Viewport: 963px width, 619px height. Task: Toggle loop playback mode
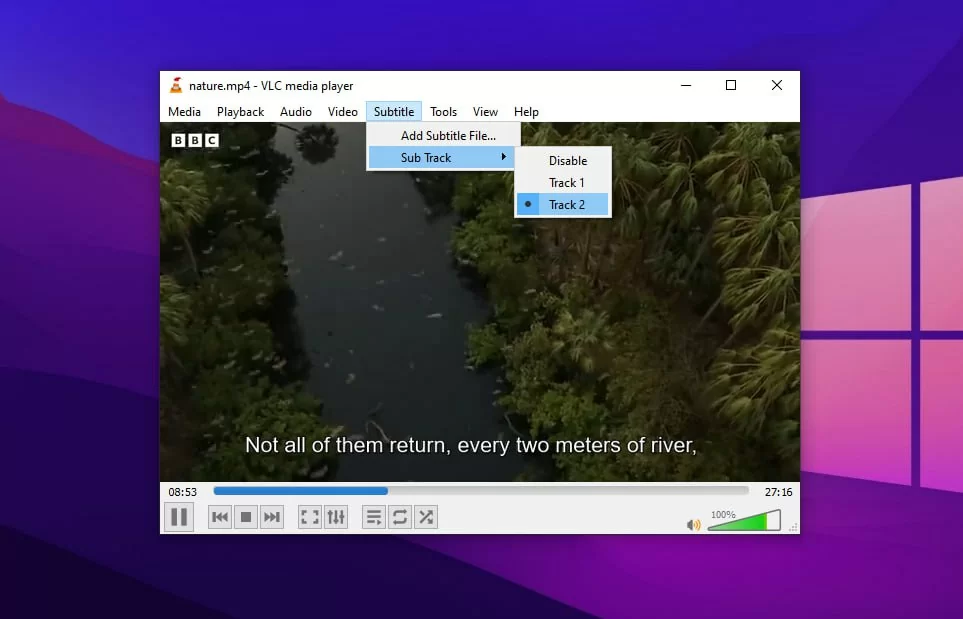[400, 517]
